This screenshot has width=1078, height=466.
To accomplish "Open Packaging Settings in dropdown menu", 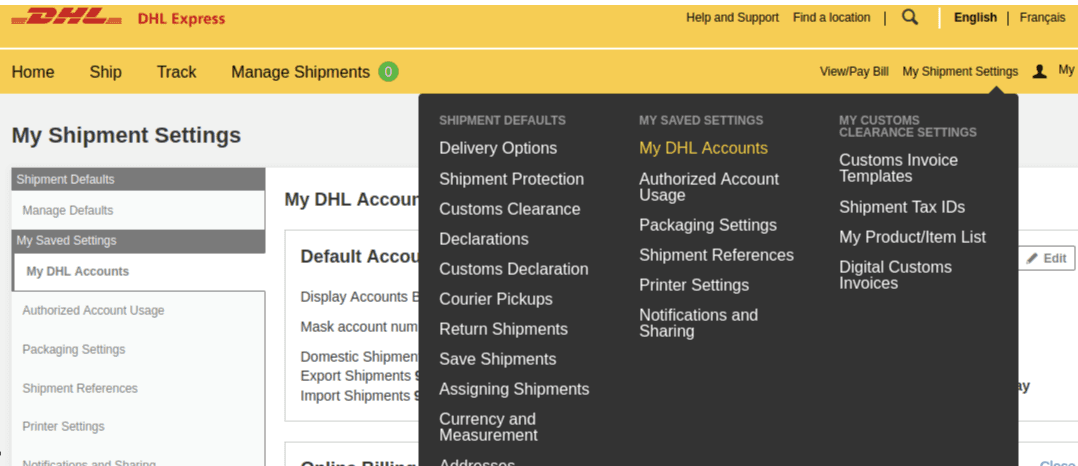I will [708, 225].
